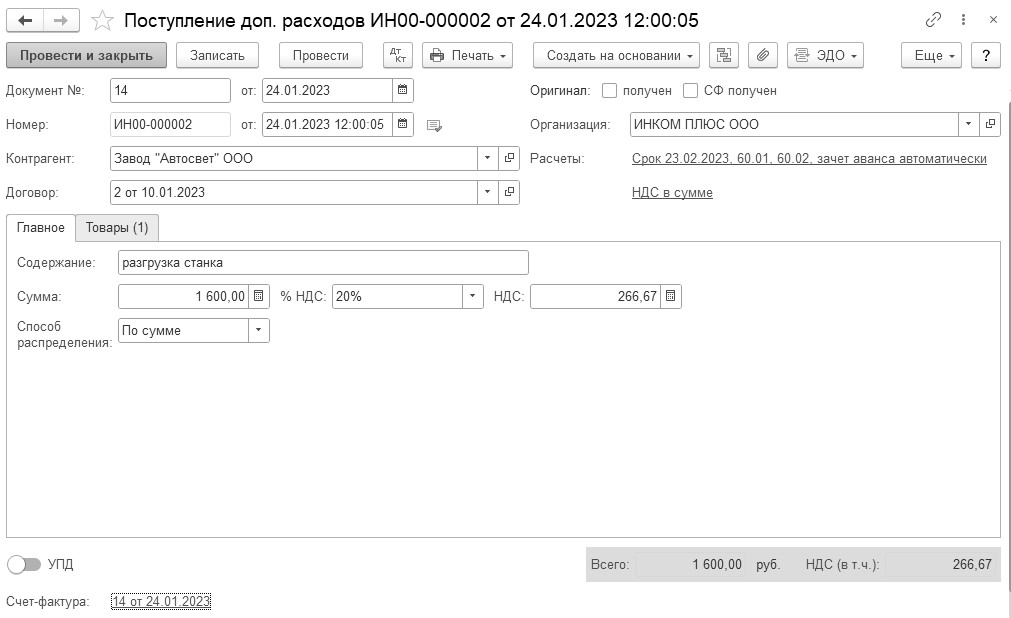Check the Оригинал получен checkbox

coord(609,90)
